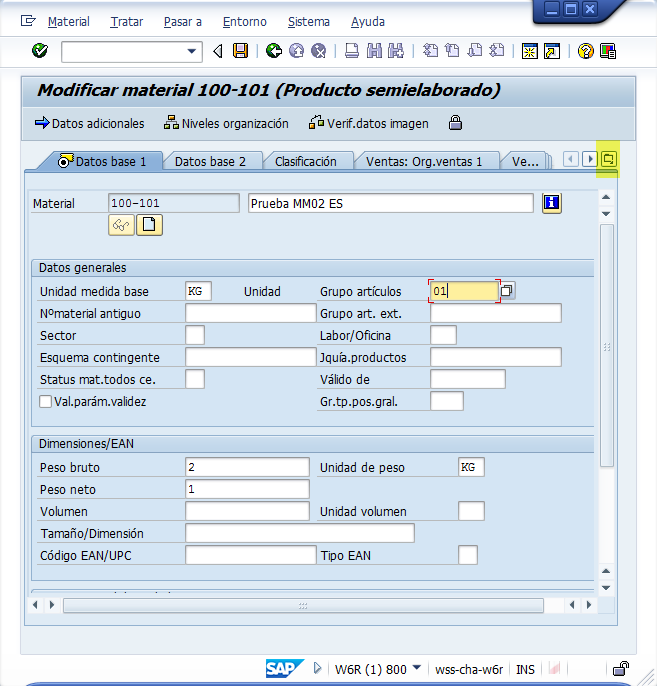Open the Material menu
Viewport: 657px width, 686px height.
pos(69,21)
